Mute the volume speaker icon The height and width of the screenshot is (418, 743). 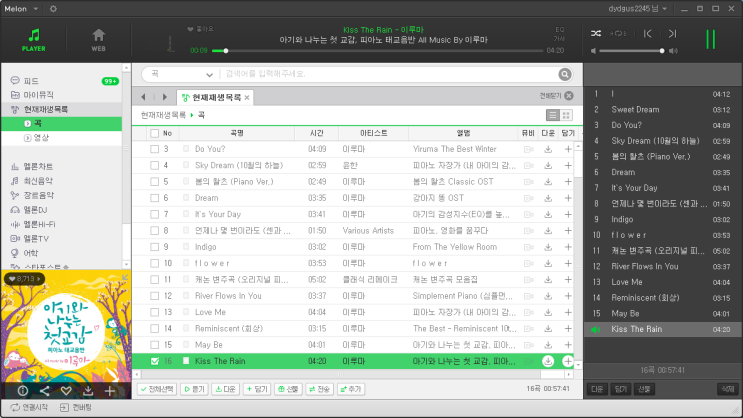pos(594,51)
